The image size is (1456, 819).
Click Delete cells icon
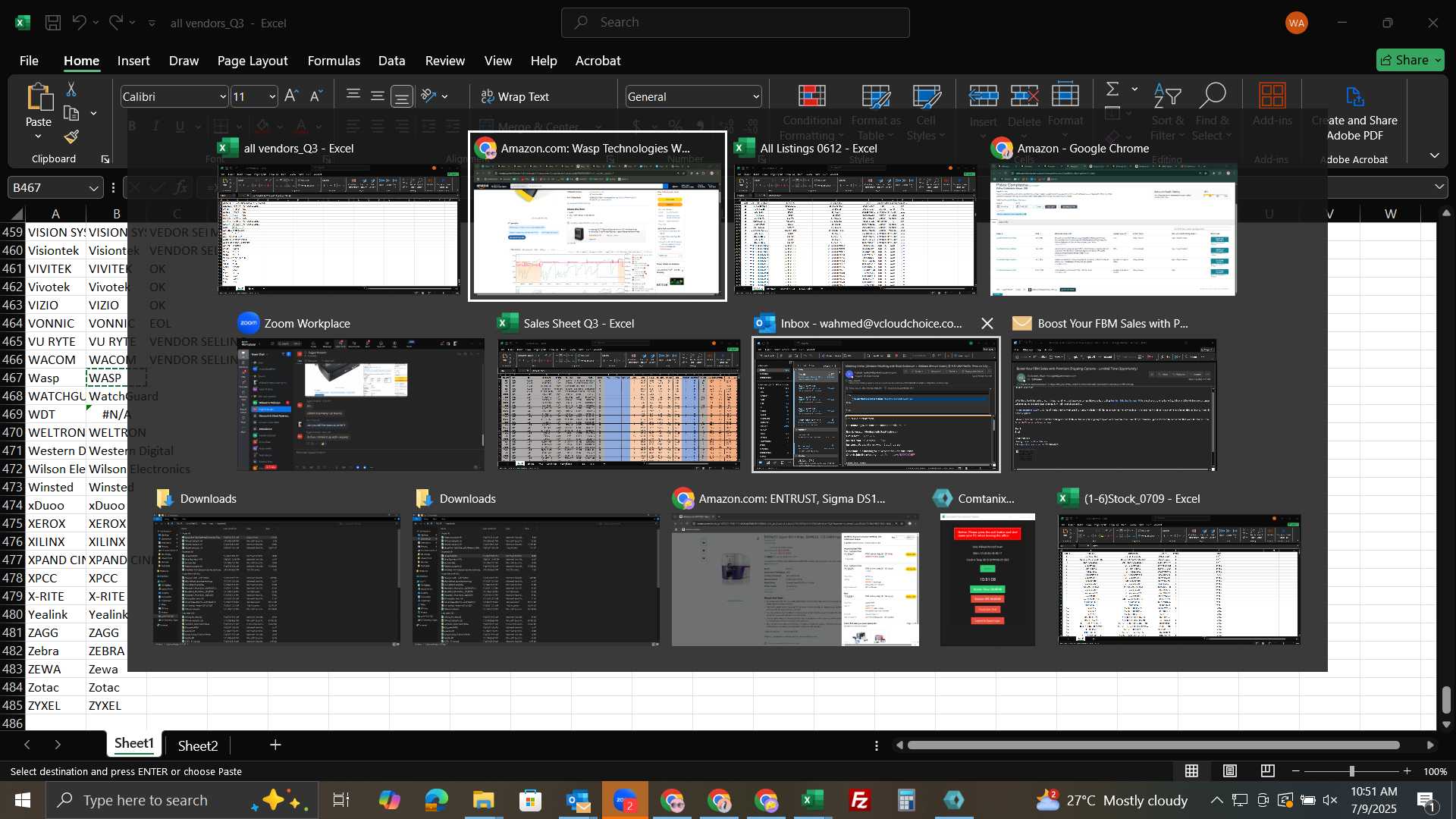(1025, 96)
